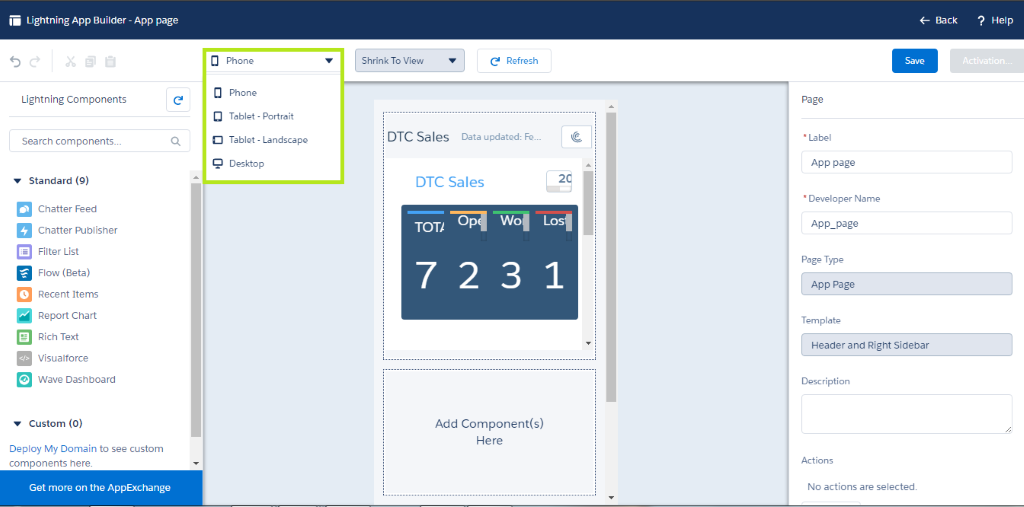The height and width of the screenshot is (507, 1024).
Task: Click the Search components field
Action: (99, 141)
